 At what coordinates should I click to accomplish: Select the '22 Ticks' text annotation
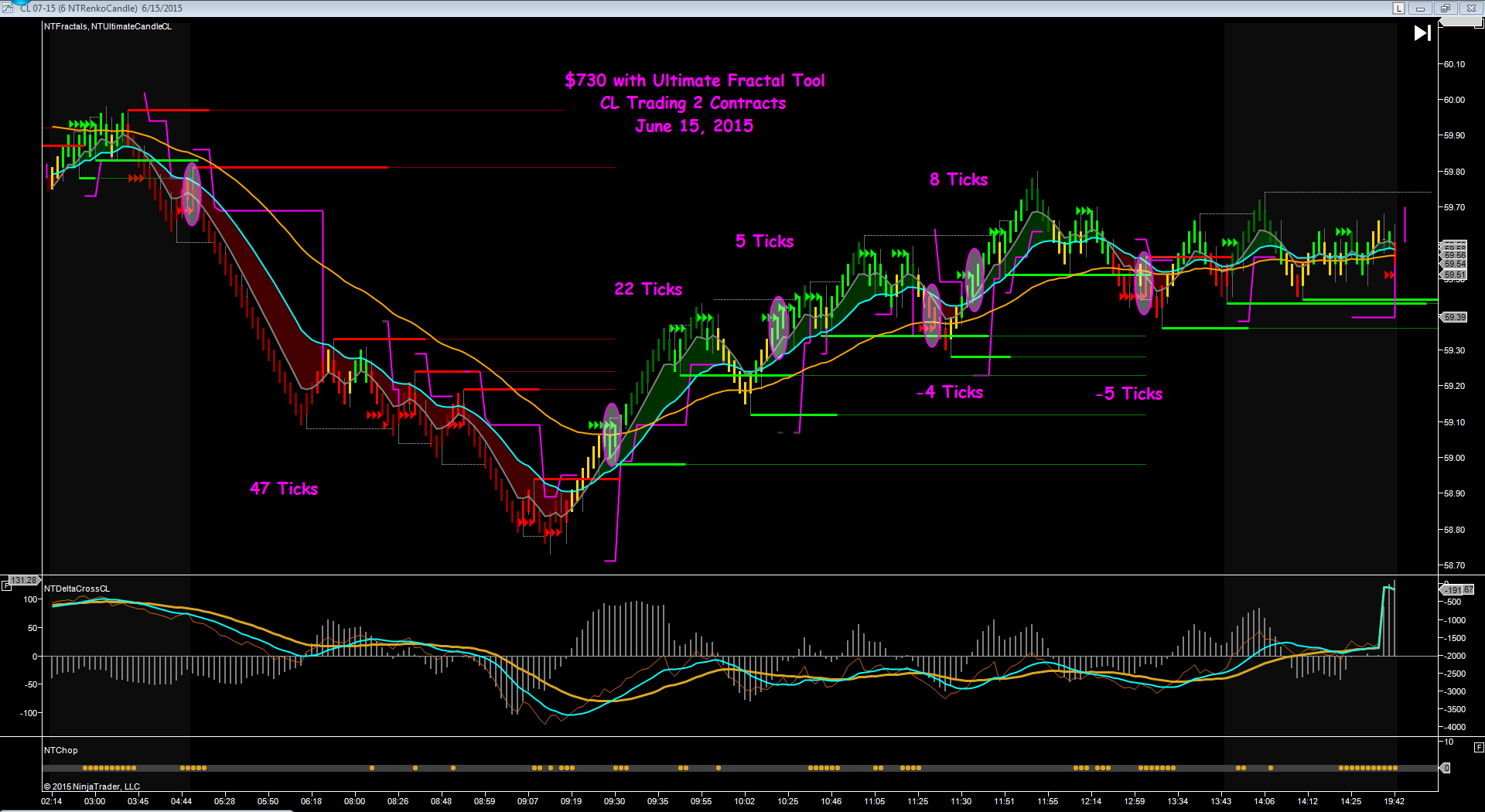tap(648, 289)
